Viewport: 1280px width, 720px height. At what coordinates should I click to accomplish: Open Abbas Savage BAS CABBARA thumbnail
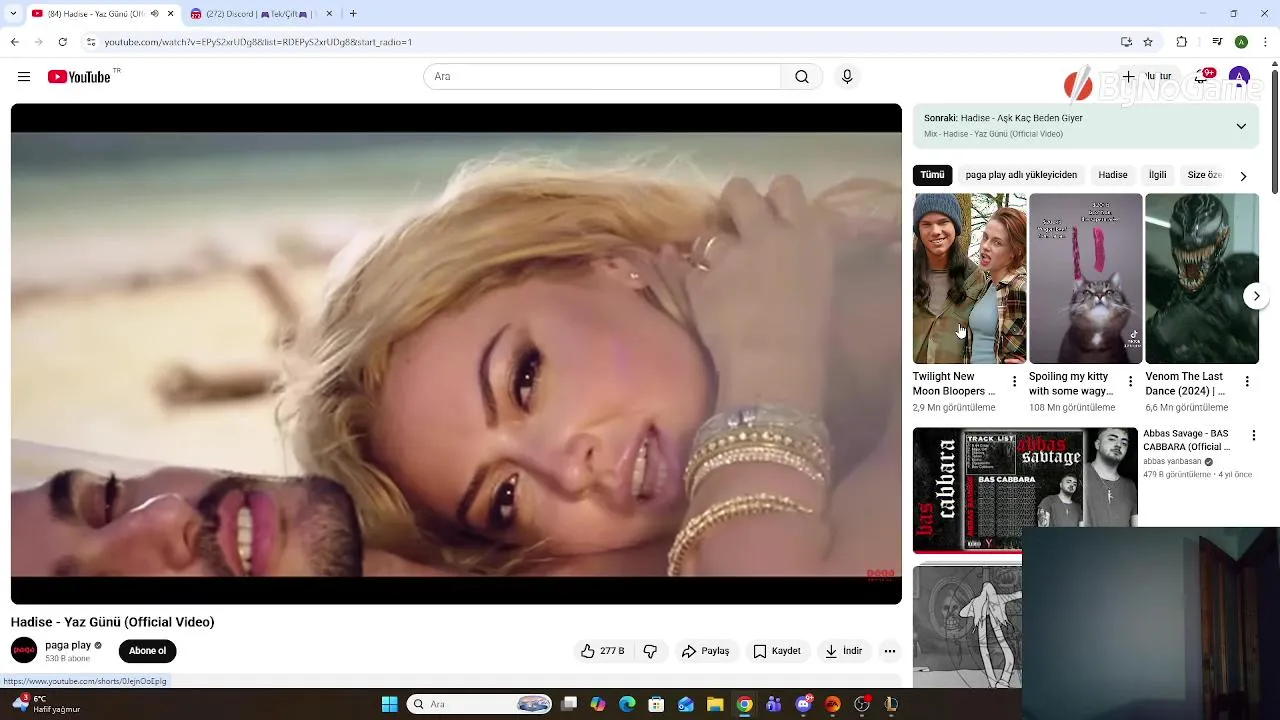point(1025,490)
